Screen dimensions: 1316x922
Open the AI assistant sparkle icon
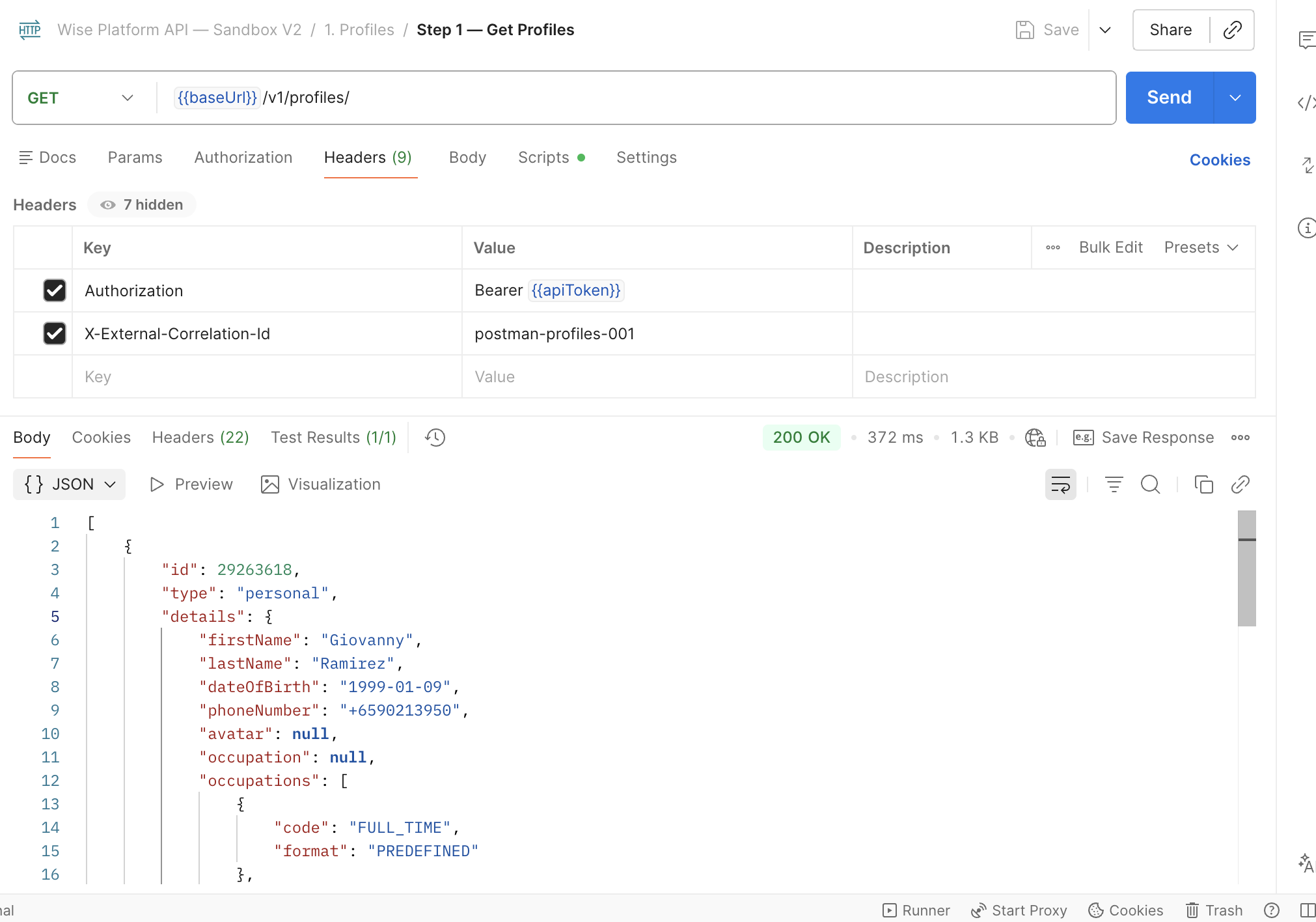click(x=1307, y=863)
